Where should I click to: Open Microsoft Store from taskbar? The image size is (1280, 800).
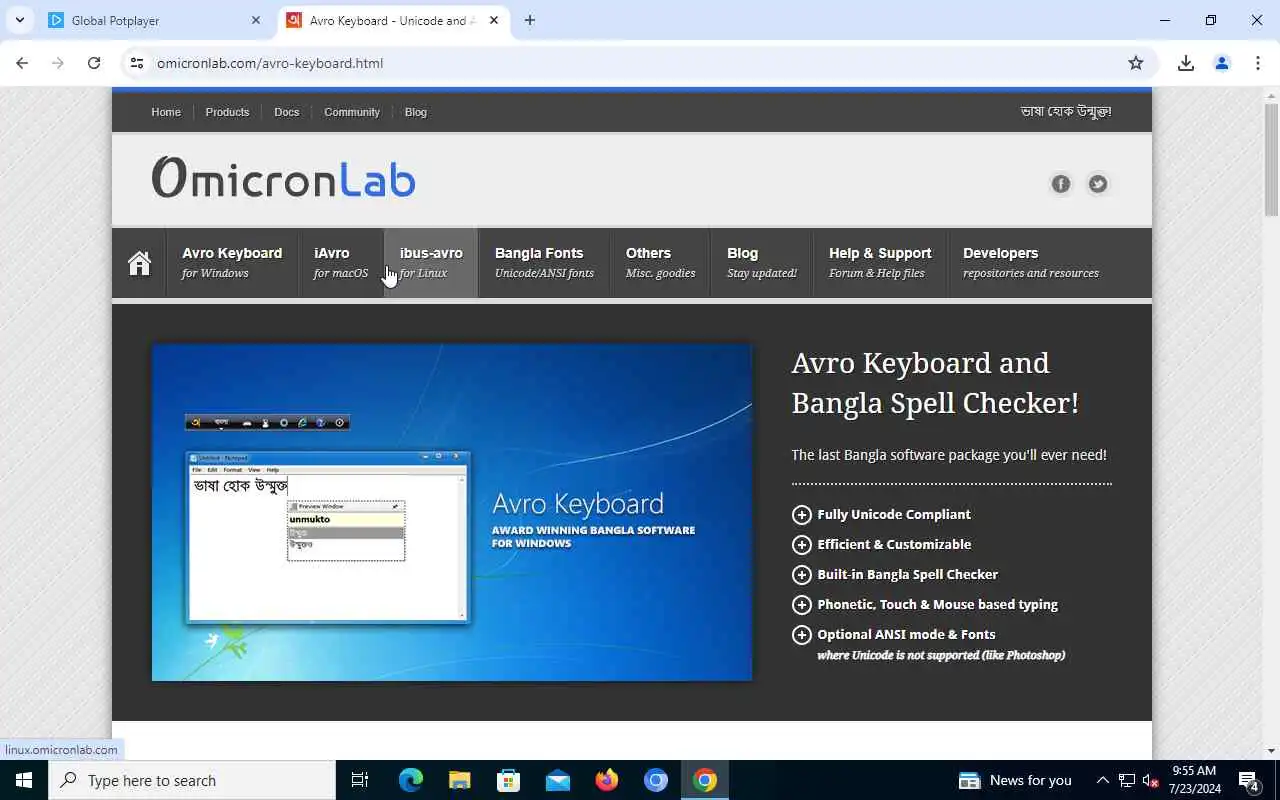coord(508,780)
